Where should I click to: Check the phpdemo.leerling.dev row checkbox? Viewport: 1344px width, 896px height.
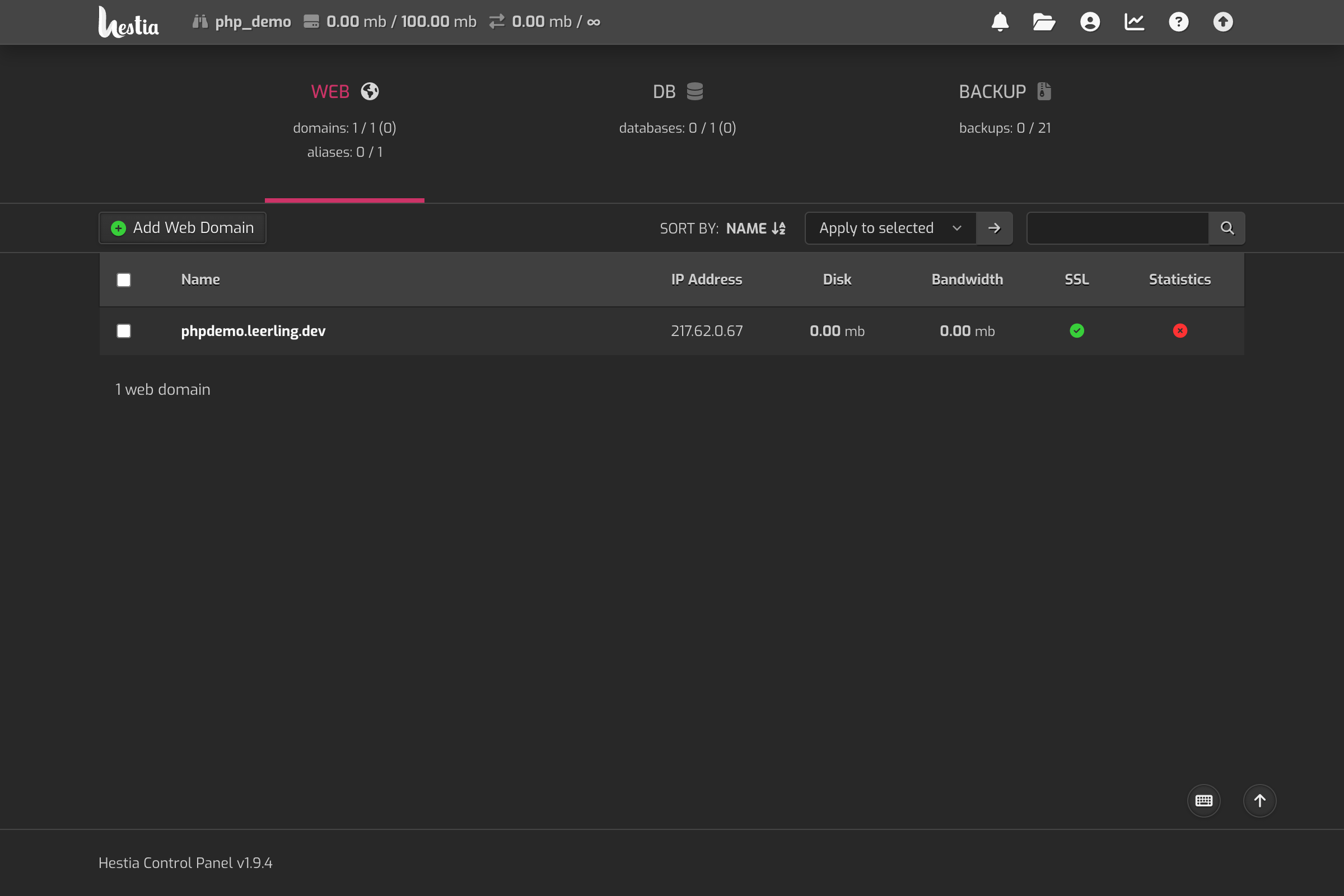(x=123, y=331)
